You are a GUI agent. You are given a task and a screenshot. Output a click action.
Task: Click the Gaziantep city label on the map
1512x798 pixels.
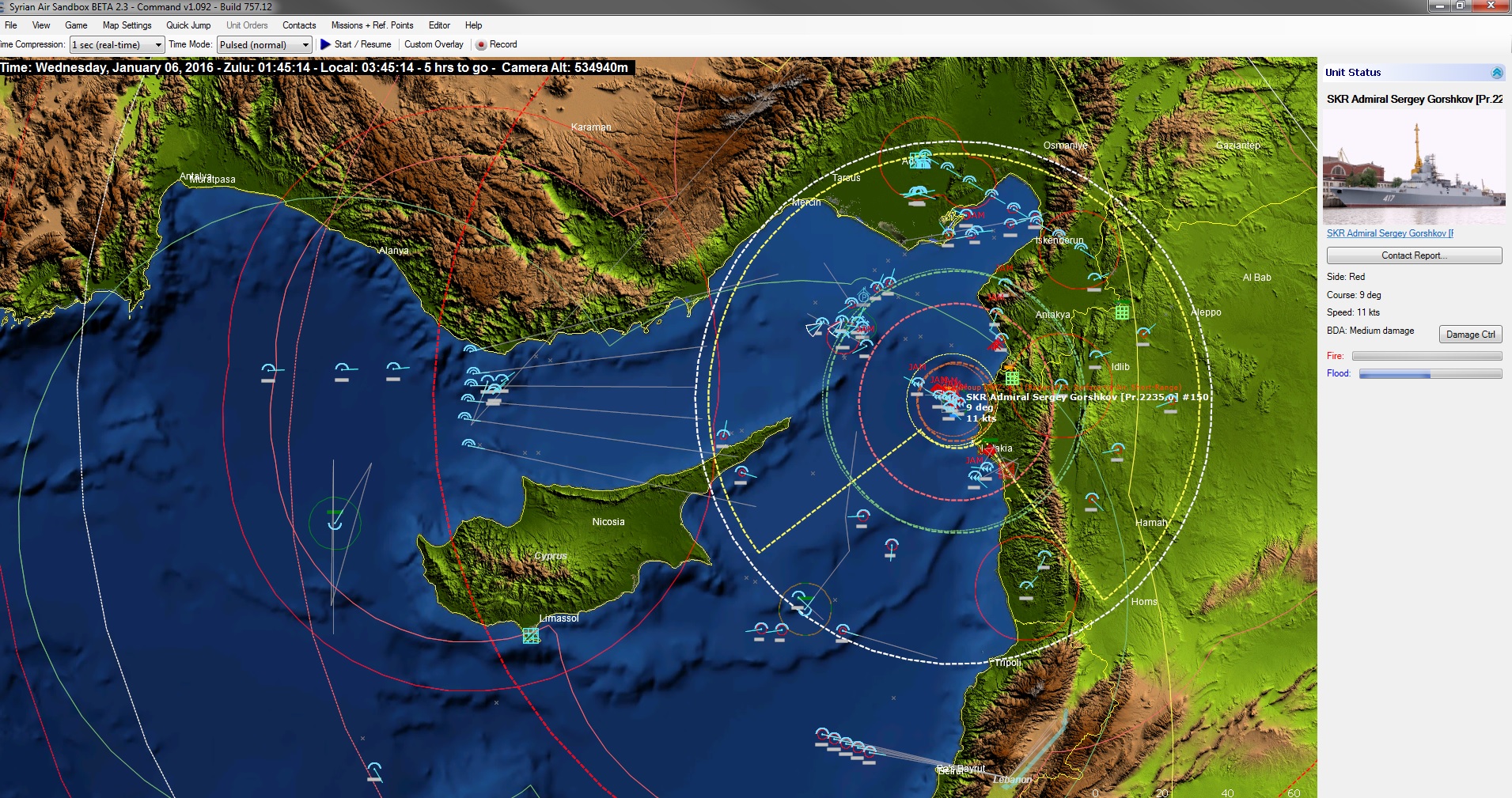tap(1238, 146)
